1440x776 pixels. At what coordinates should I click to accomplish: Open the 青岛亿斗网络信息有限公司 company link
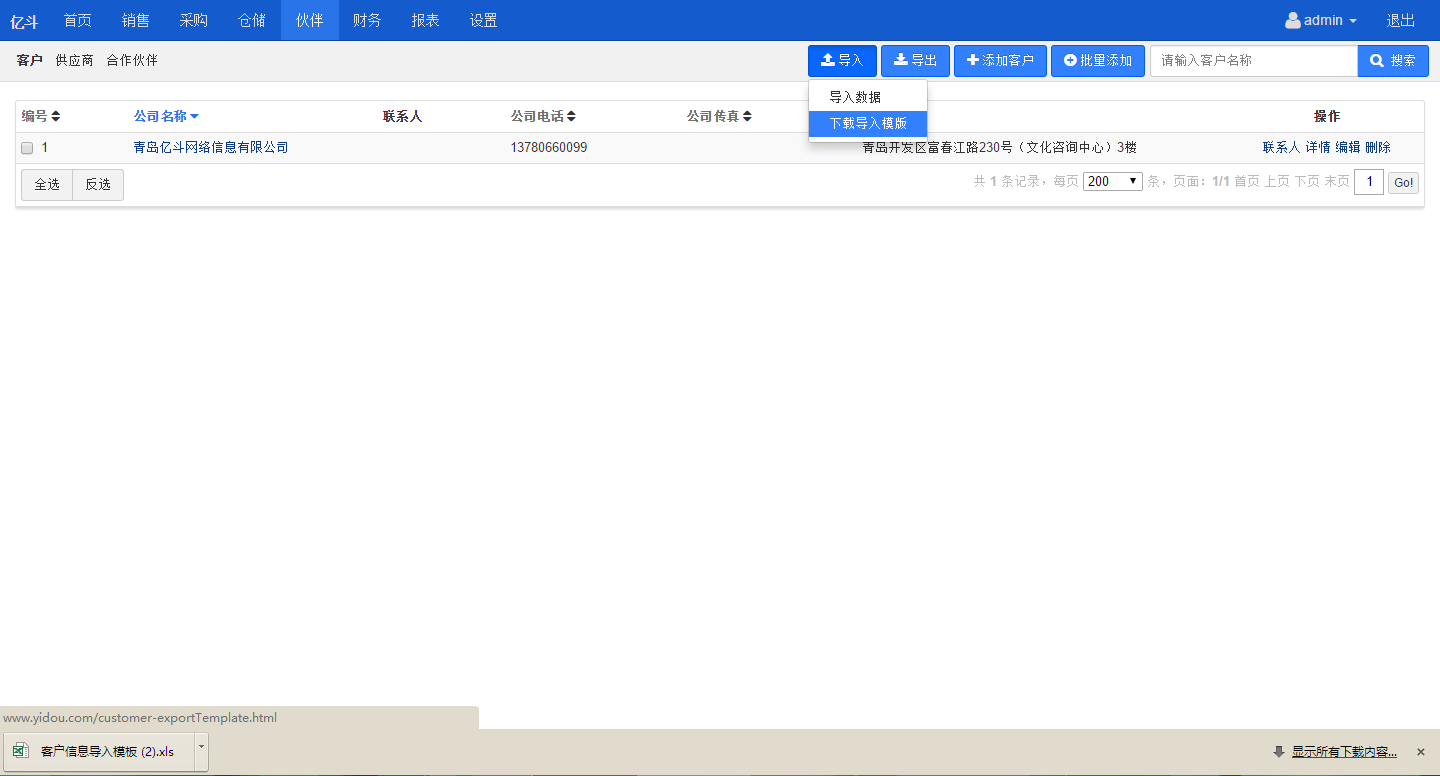tap(211, 148)
